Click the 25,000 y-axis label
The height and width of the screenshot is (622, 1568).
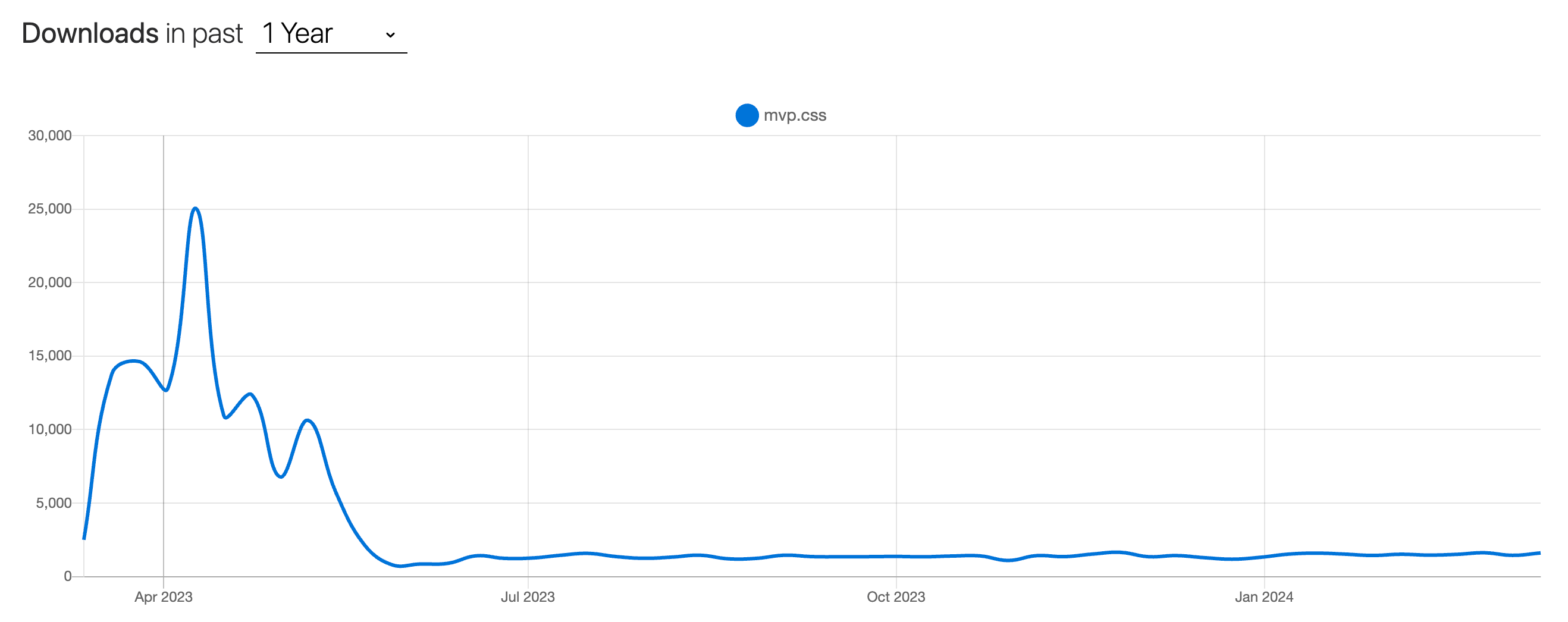pos(50,209)
